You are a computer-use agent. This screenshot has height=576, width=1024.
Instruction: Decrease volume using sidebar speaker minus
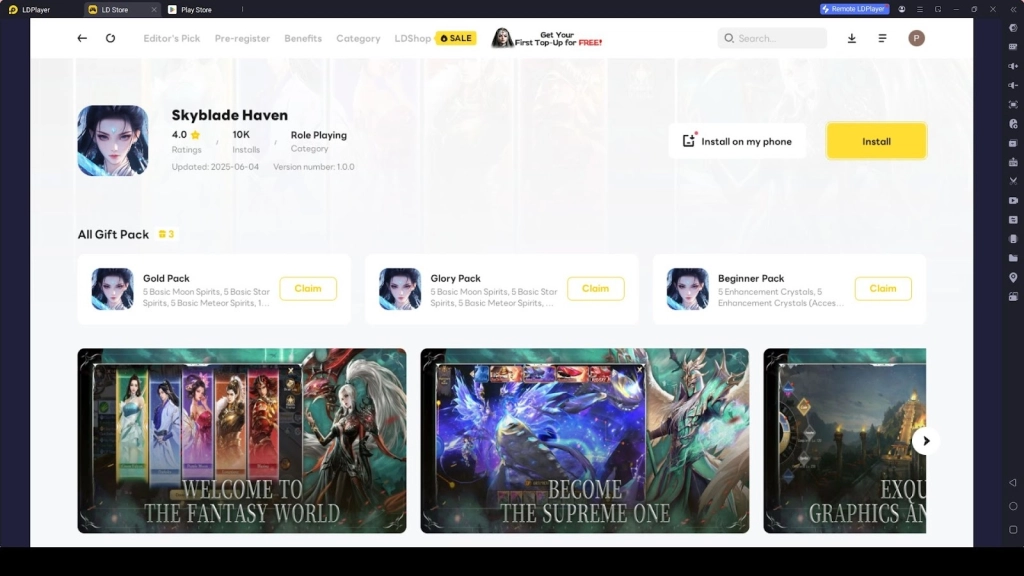[x=1013, y=85]
